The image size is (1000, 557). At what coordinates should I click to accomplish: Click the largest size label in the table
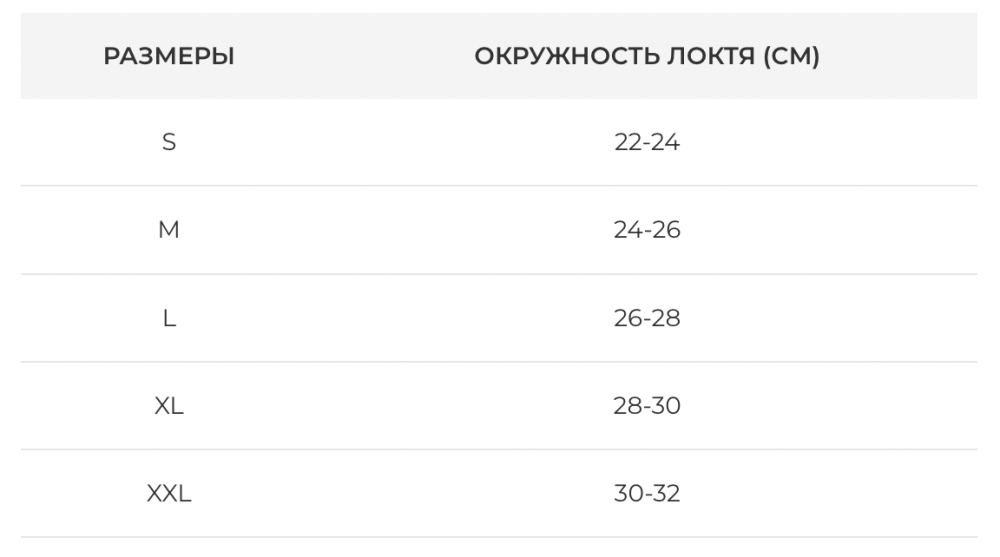click(x=169, y=494)
